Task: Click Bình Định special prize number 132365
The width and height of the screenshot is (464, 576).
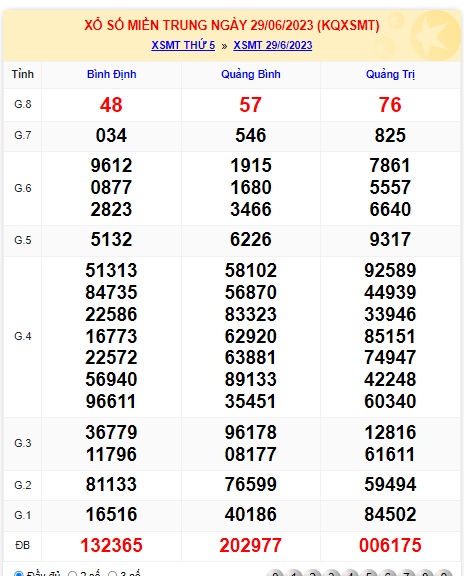Action: click(111, 545)
